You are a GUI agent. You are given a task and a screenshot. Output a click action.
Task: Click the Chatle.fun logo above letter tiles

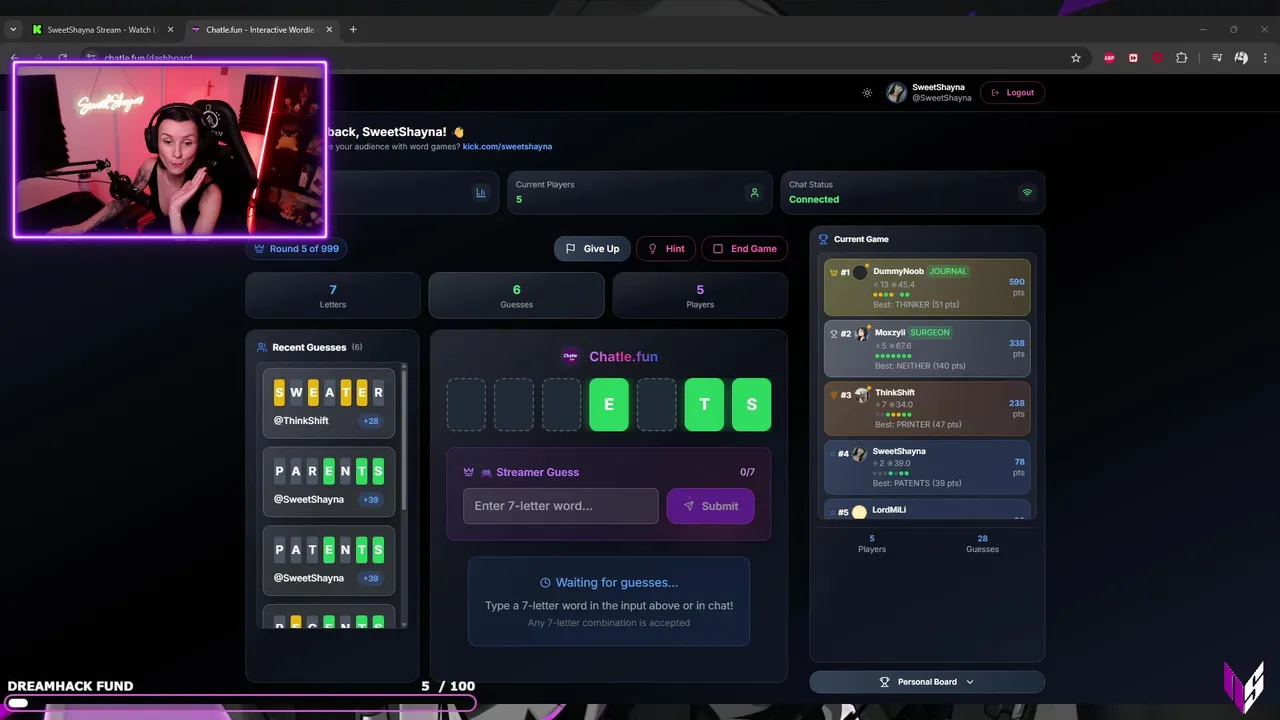click(x=571, y=356)
